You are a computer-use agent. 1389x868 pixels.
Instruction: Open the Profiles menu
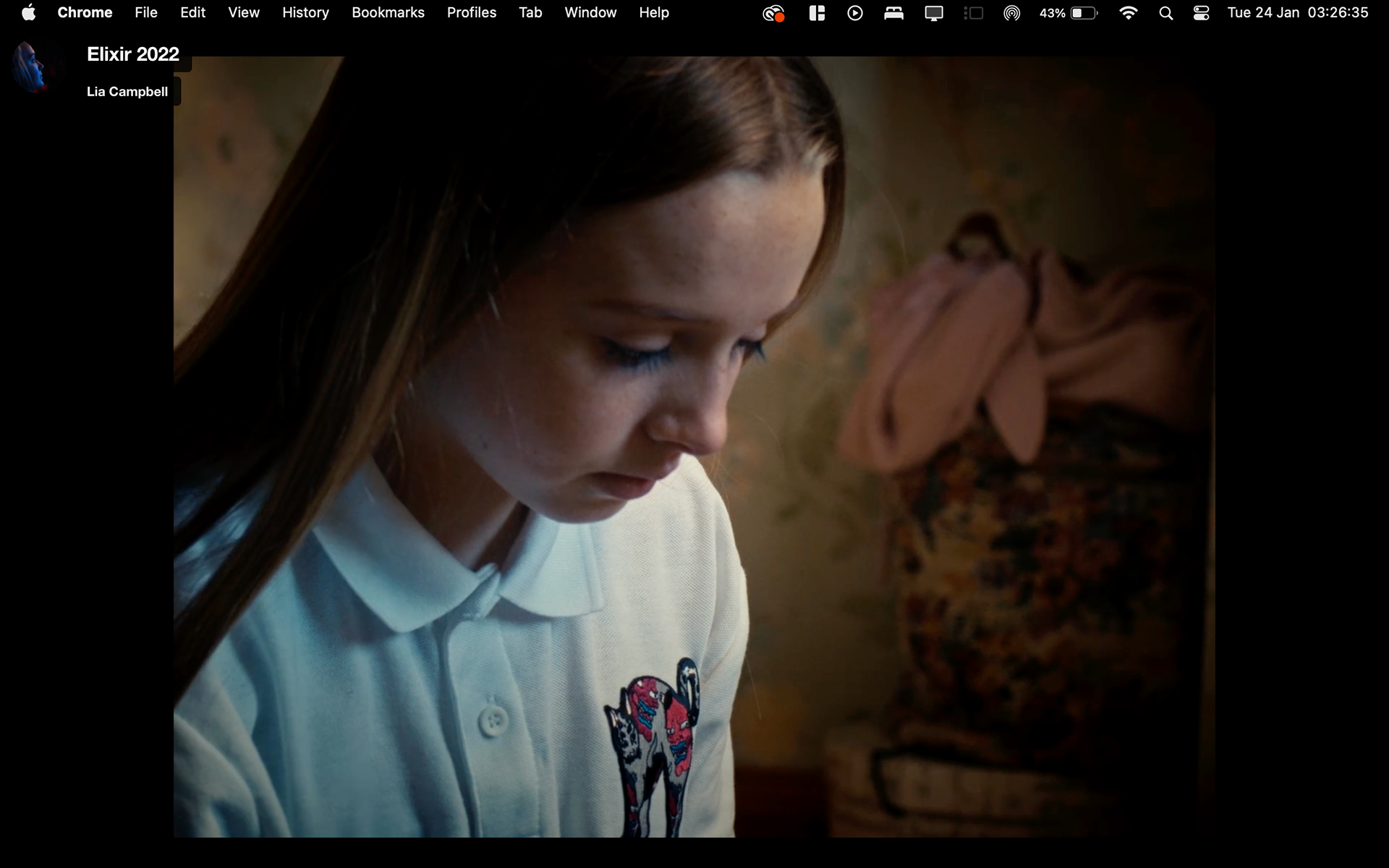(x=471, y=13)
